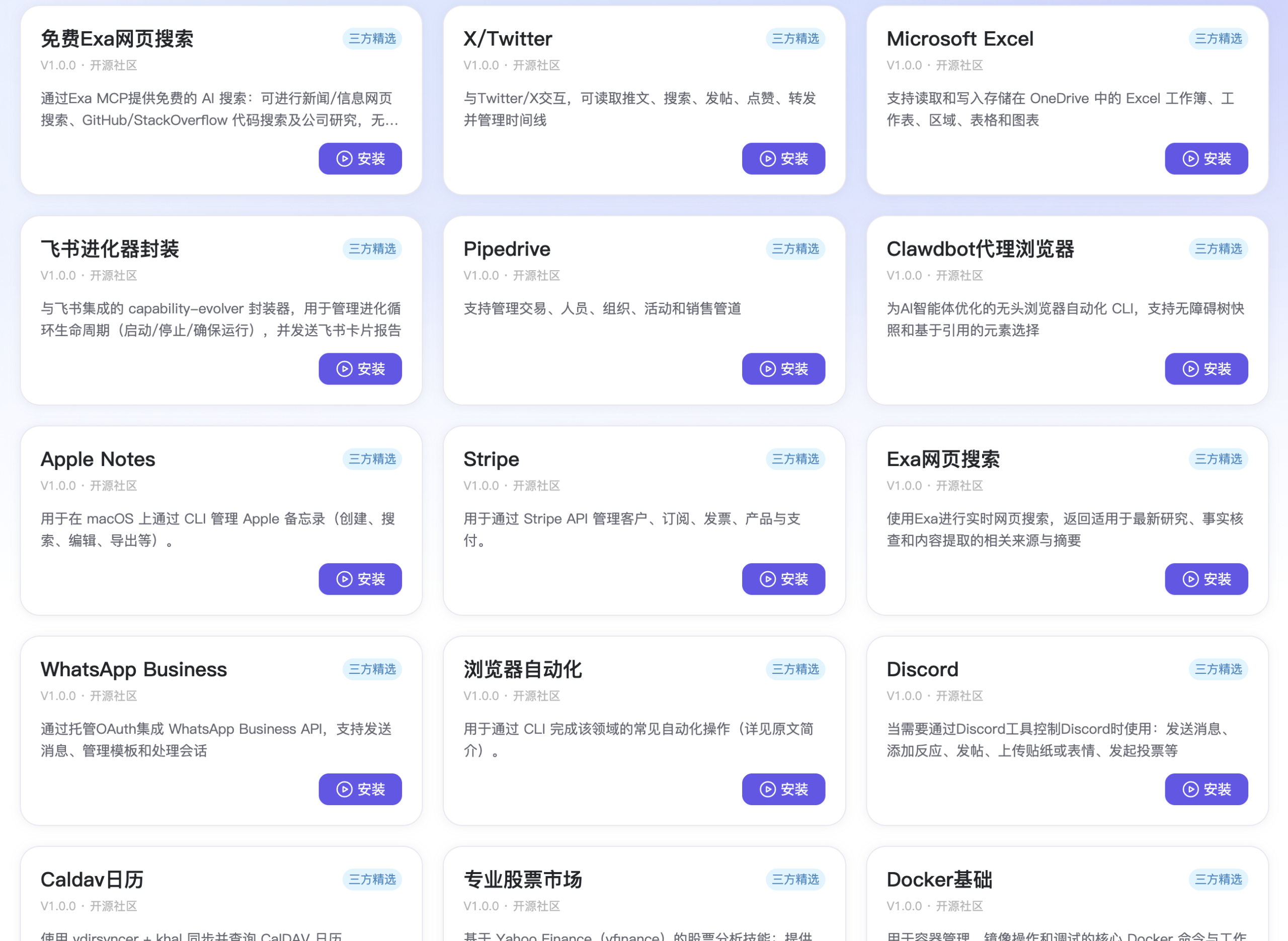This screenshot has height=941, width=1288.
Task: Install the 飞书进化器封装 plugin
Action: tap(360, 369)
